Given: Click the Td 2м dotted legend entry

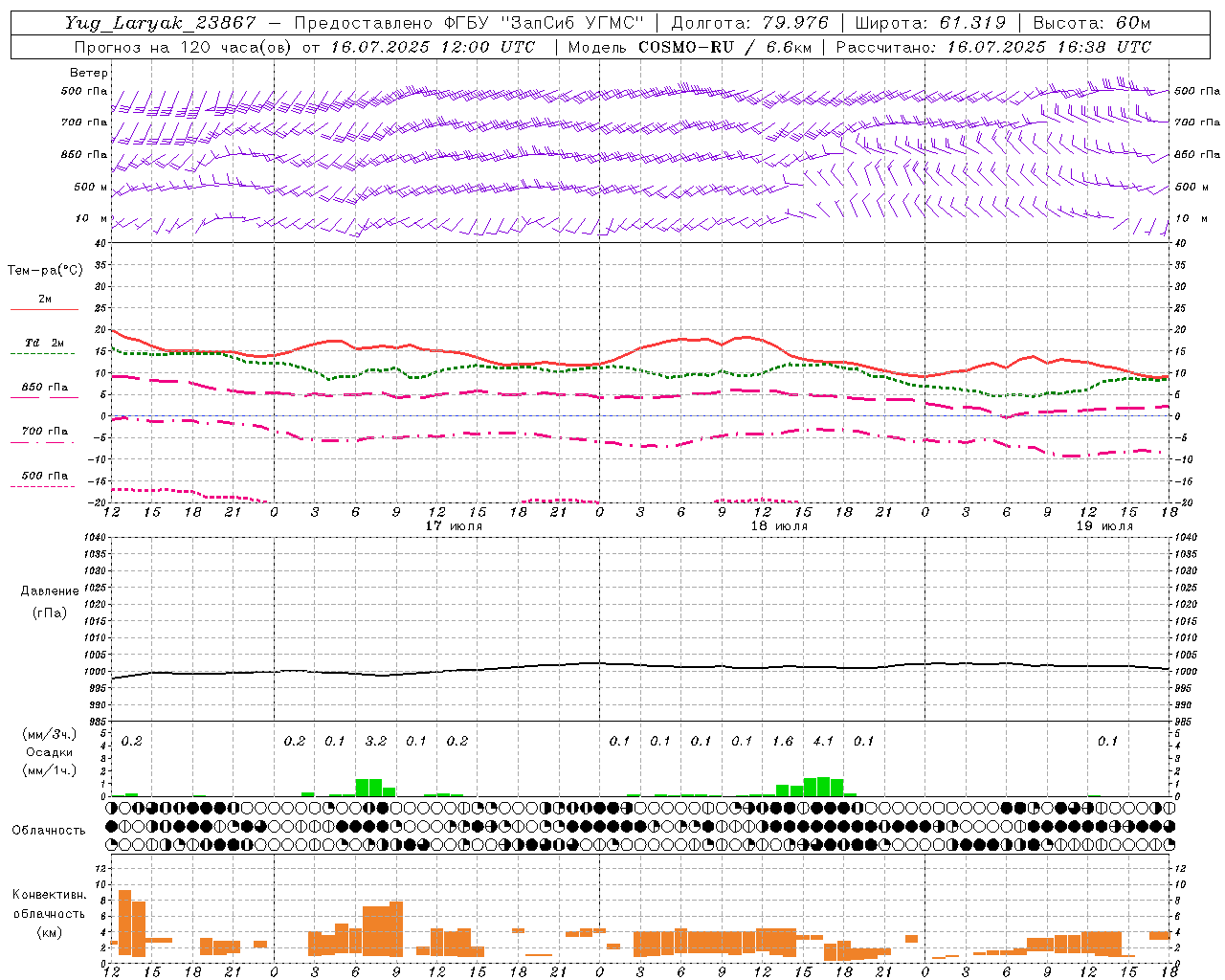Looking at the screenshot, I should click(44, 345).
